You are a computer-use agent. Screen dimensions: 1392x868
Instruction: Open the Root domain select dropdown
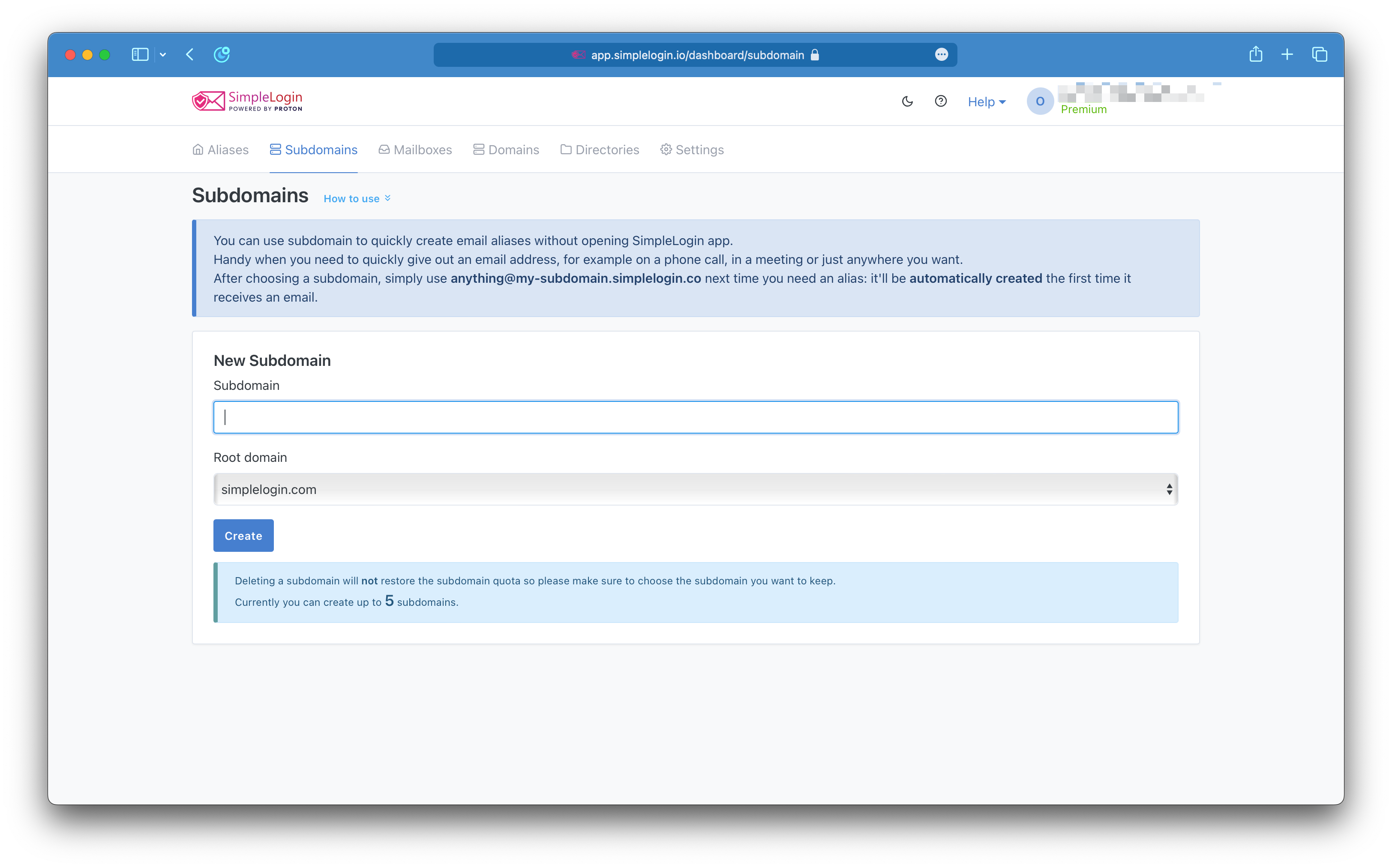[x=696, y=489]
